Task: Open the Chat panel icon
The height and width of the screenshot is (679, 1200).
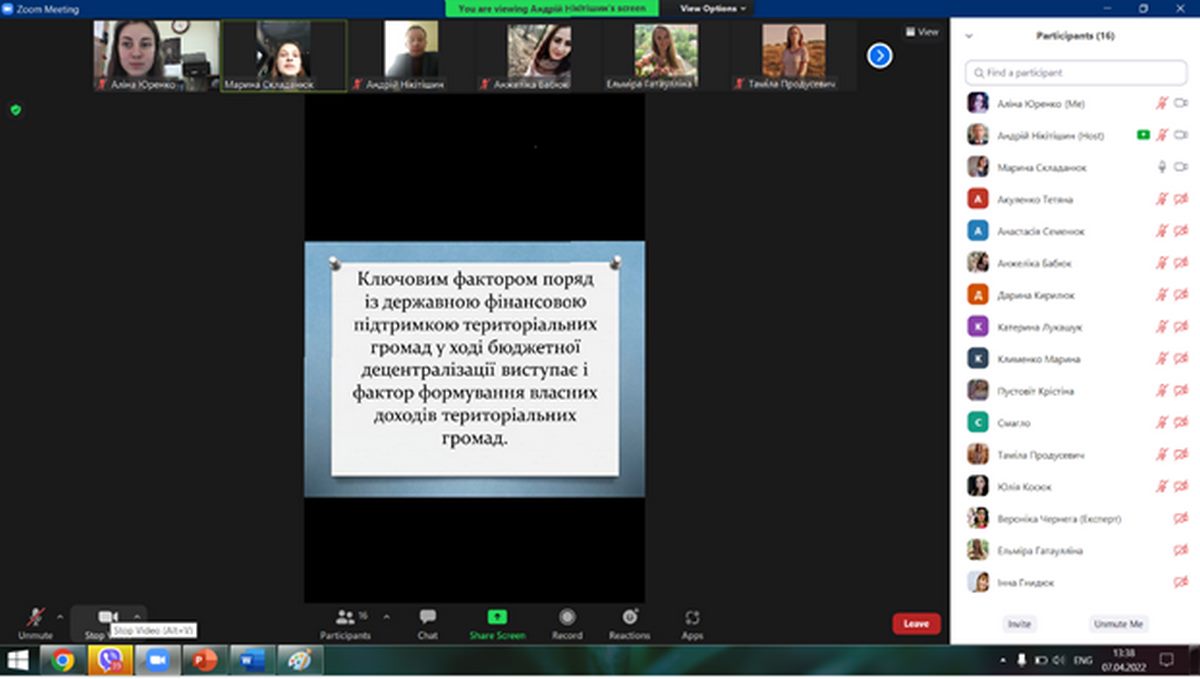Action: coord(427,617)
